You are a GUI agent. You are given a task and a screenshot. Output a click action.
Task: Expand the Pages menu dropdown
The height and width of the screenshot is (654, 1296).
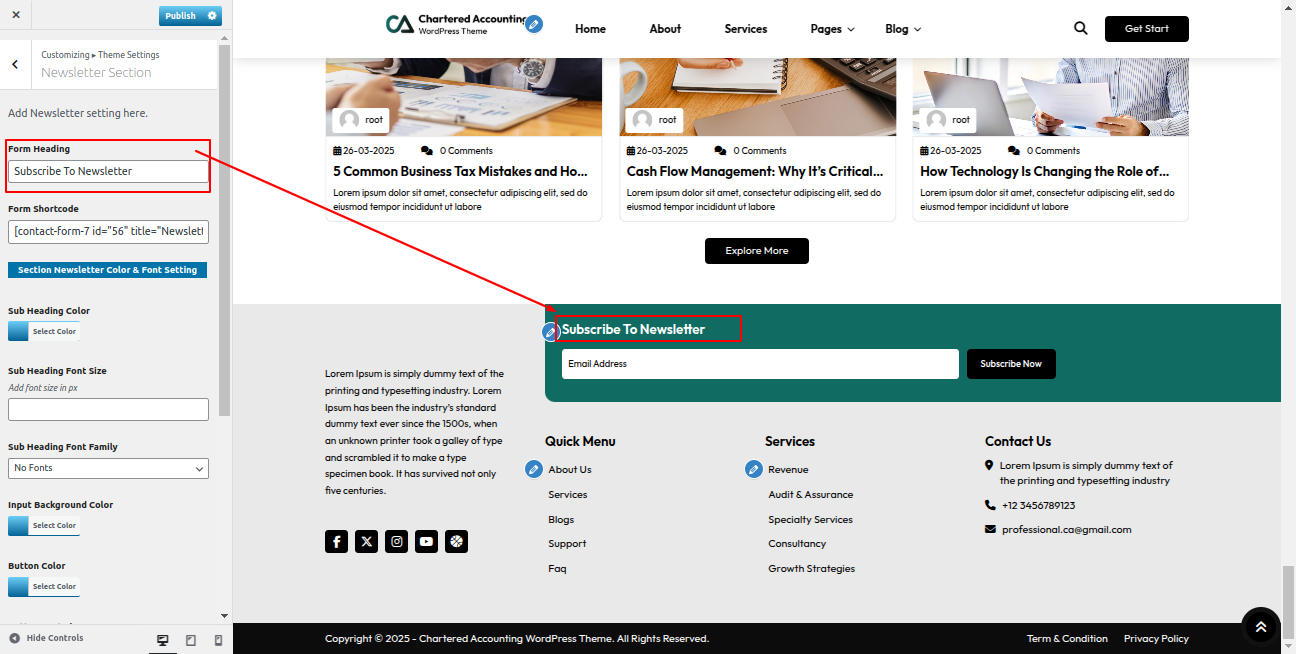click(832, 29)
